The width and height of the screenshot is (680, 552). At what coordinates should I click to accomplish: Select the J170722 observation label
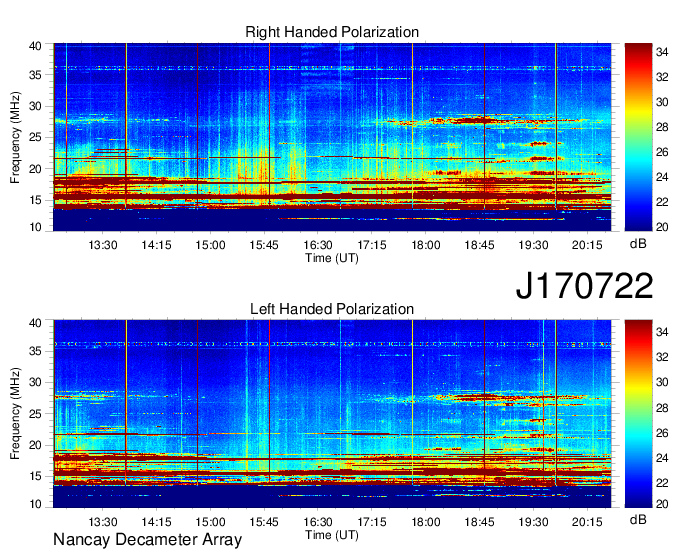tap(584, 286)
